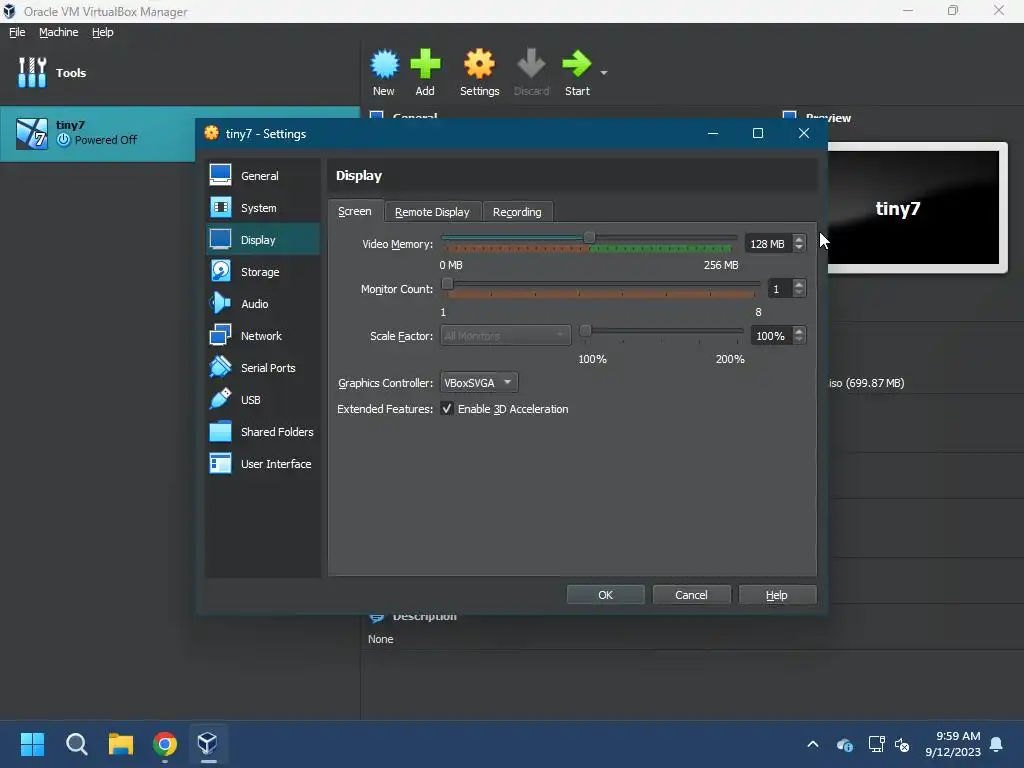This screenshot has height=768, width=1024.
Task: Open the System settings category
Action: 263,208
